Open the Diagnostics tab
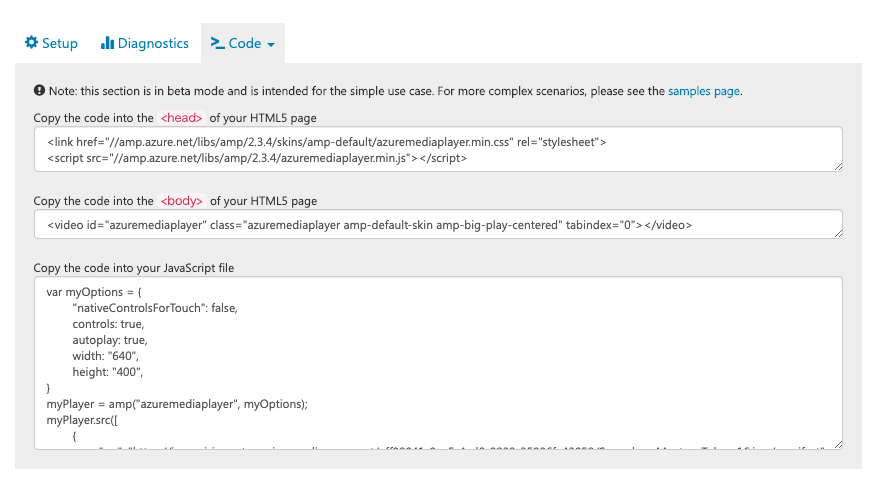This screenshot has width=884, height=486. (x=145, y=43)
